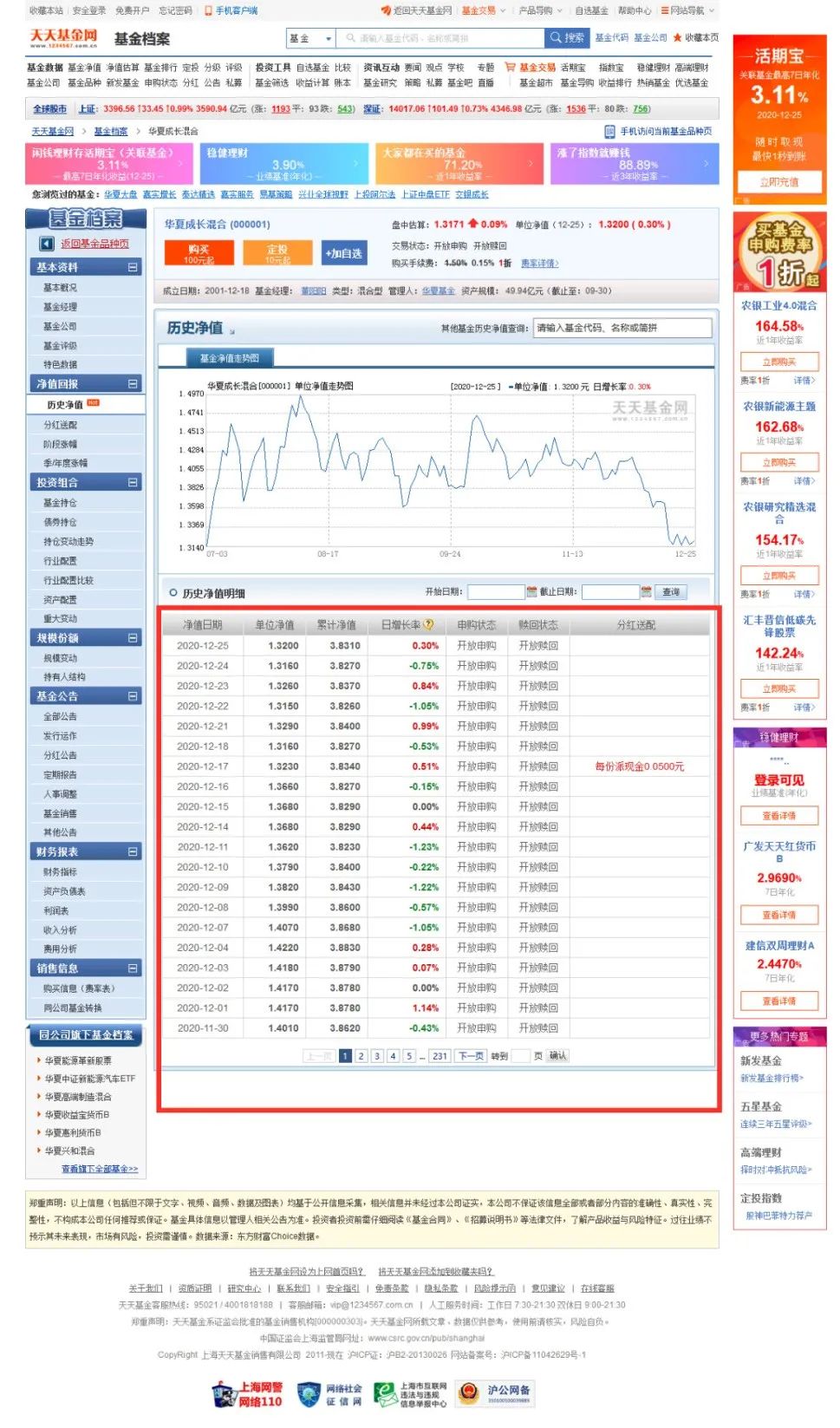Click the +加自选 button
This screenshot has width=840, height=1428.
344,253
